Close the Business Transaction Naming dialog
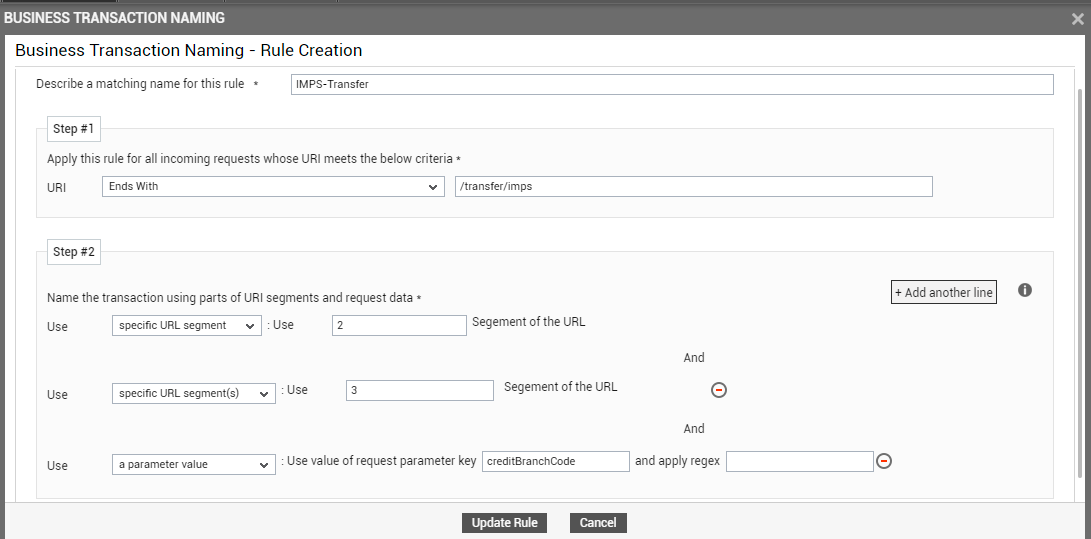The image size is (1091, 539). [x=1077, y=19]
